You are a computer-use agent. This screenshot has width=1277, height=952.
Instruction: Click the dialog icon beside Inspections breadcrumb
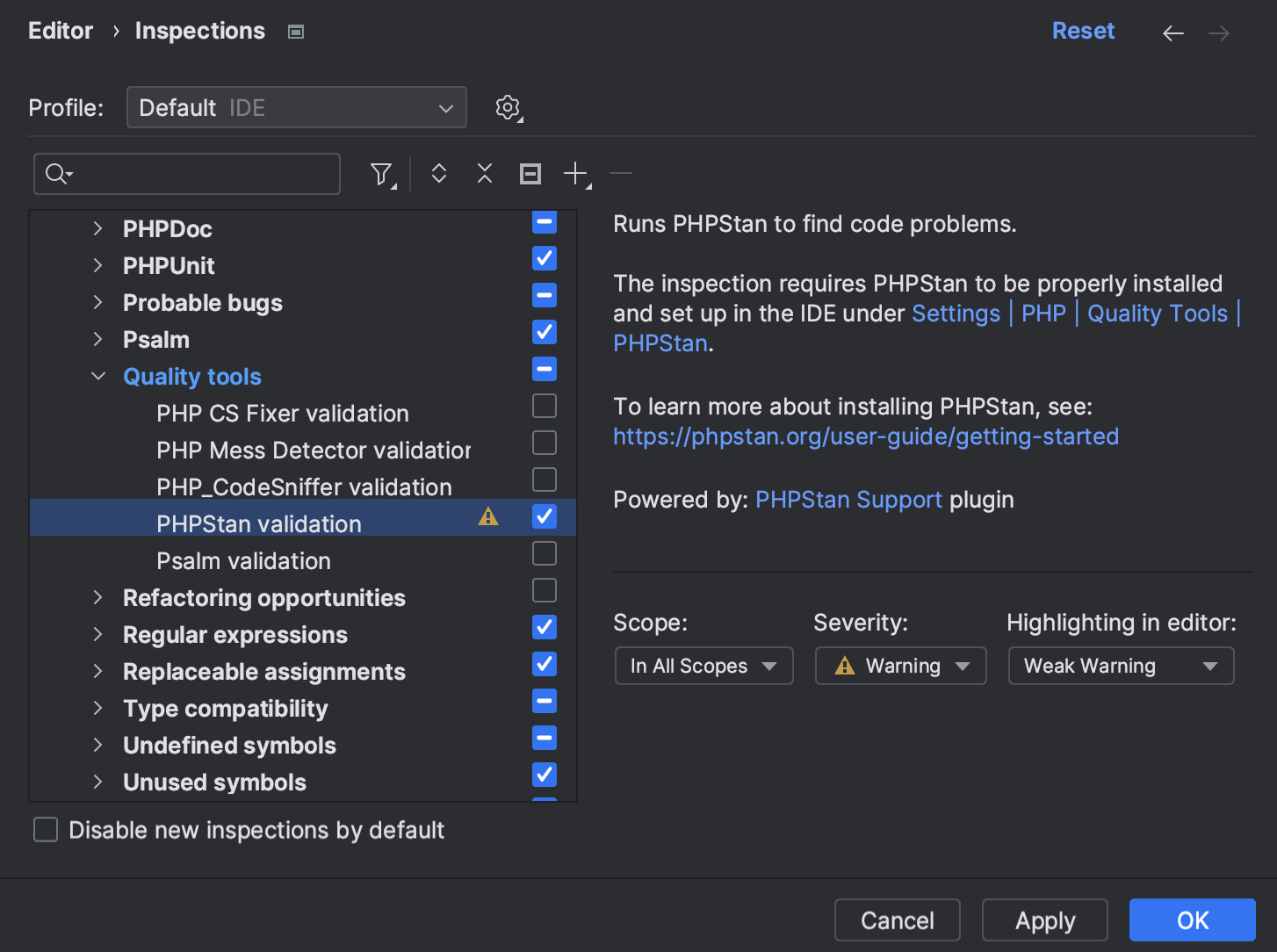(295, 31)
